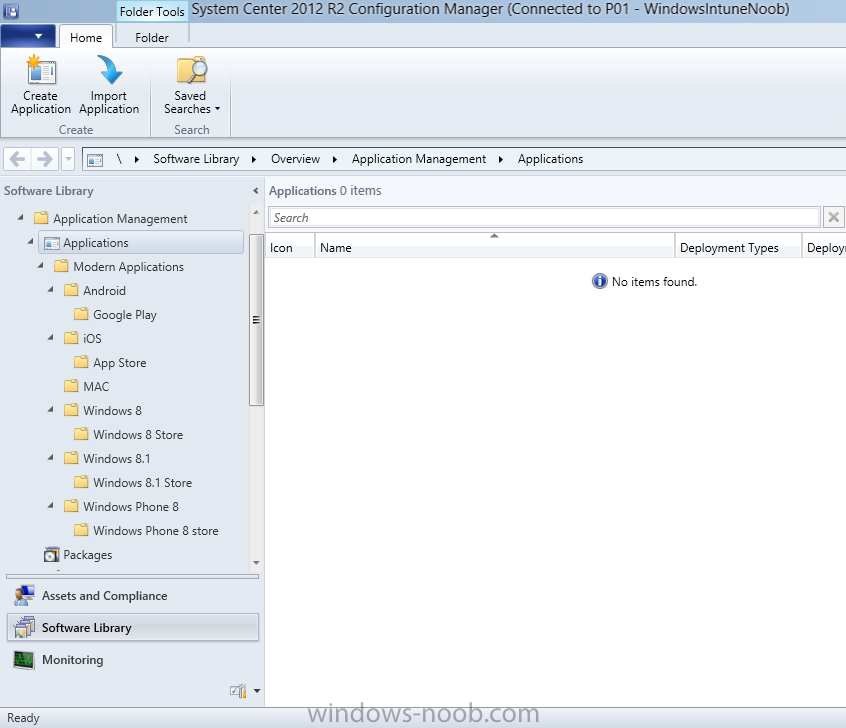Collapse the iOS folder node
Image resolution: width=846 pixels, height=728 pixels.
click(51, 337)
